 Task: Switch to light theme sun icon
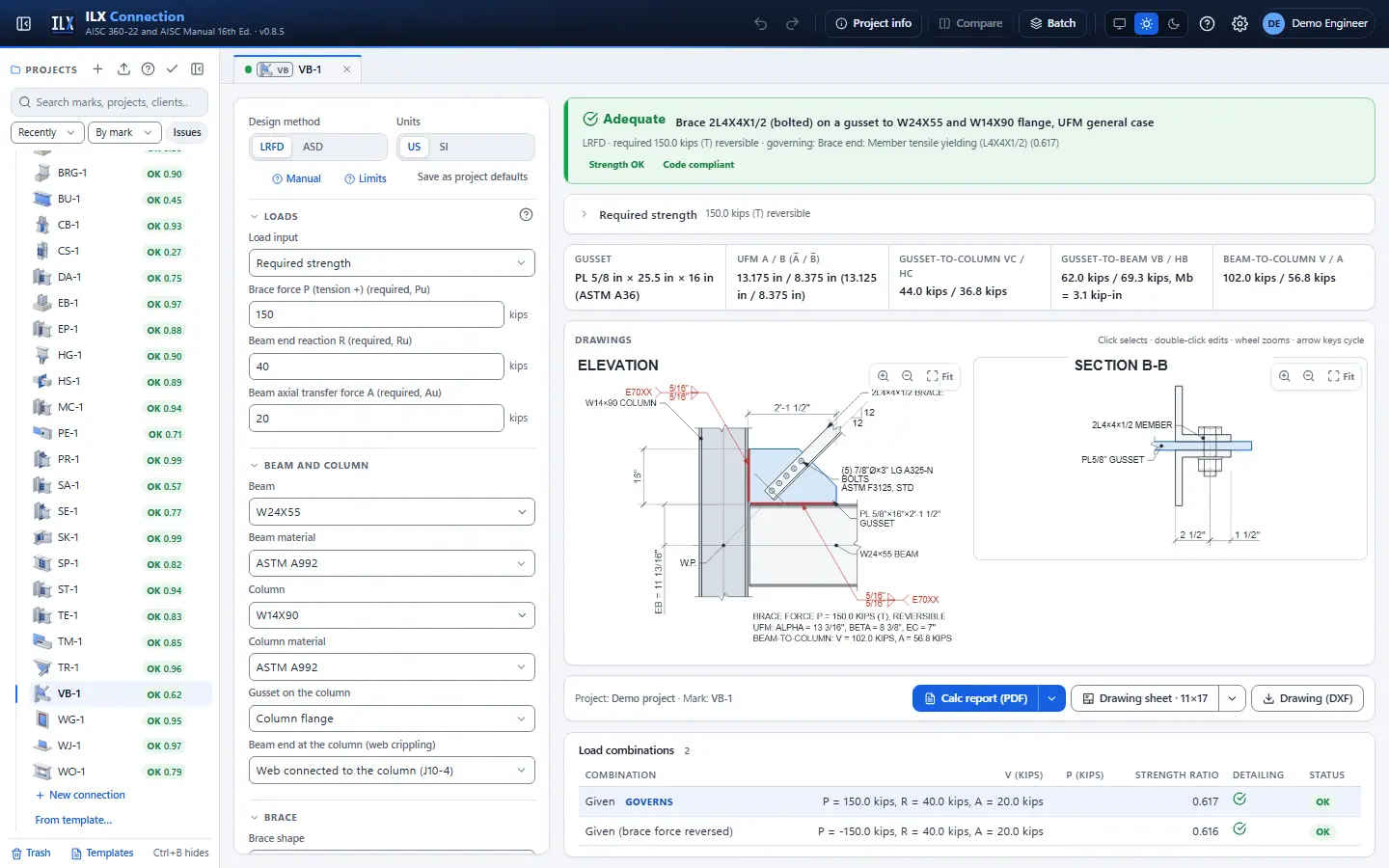(x=1146, y=23)
